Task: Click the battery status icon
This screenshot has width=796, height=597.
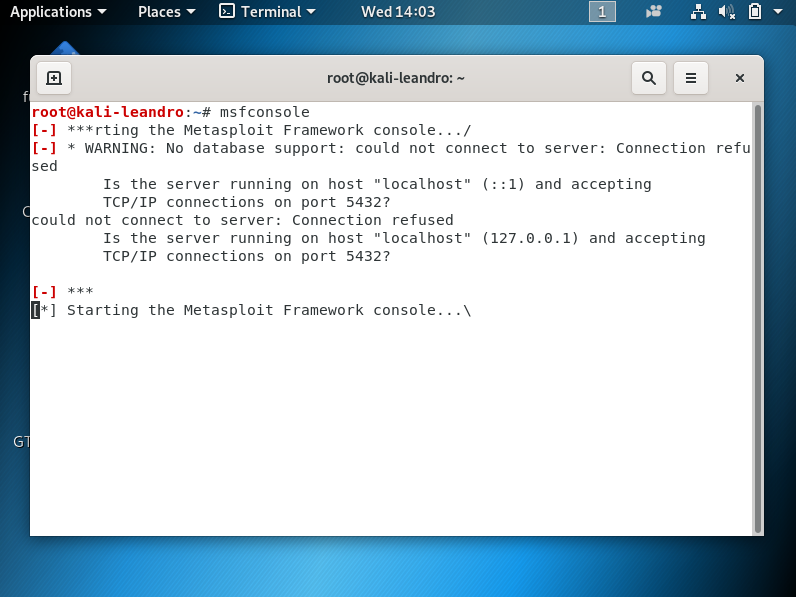Action: click(x=755, y=12)
